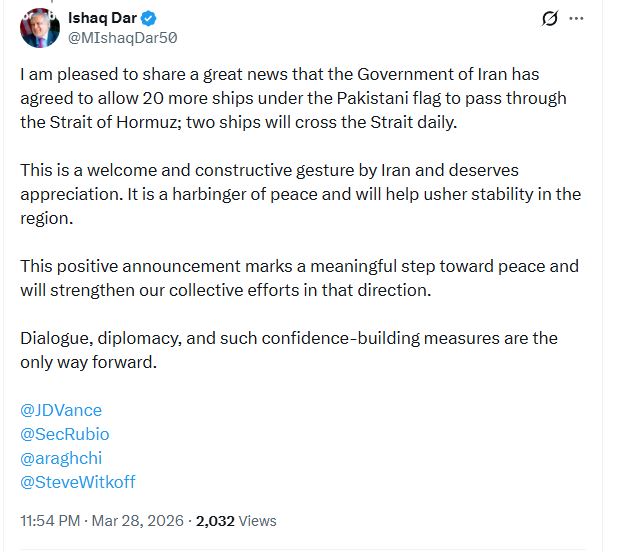This screenshot has height=552, width=619.
Task: Go to the @araghchi mention
Action: 61,458
